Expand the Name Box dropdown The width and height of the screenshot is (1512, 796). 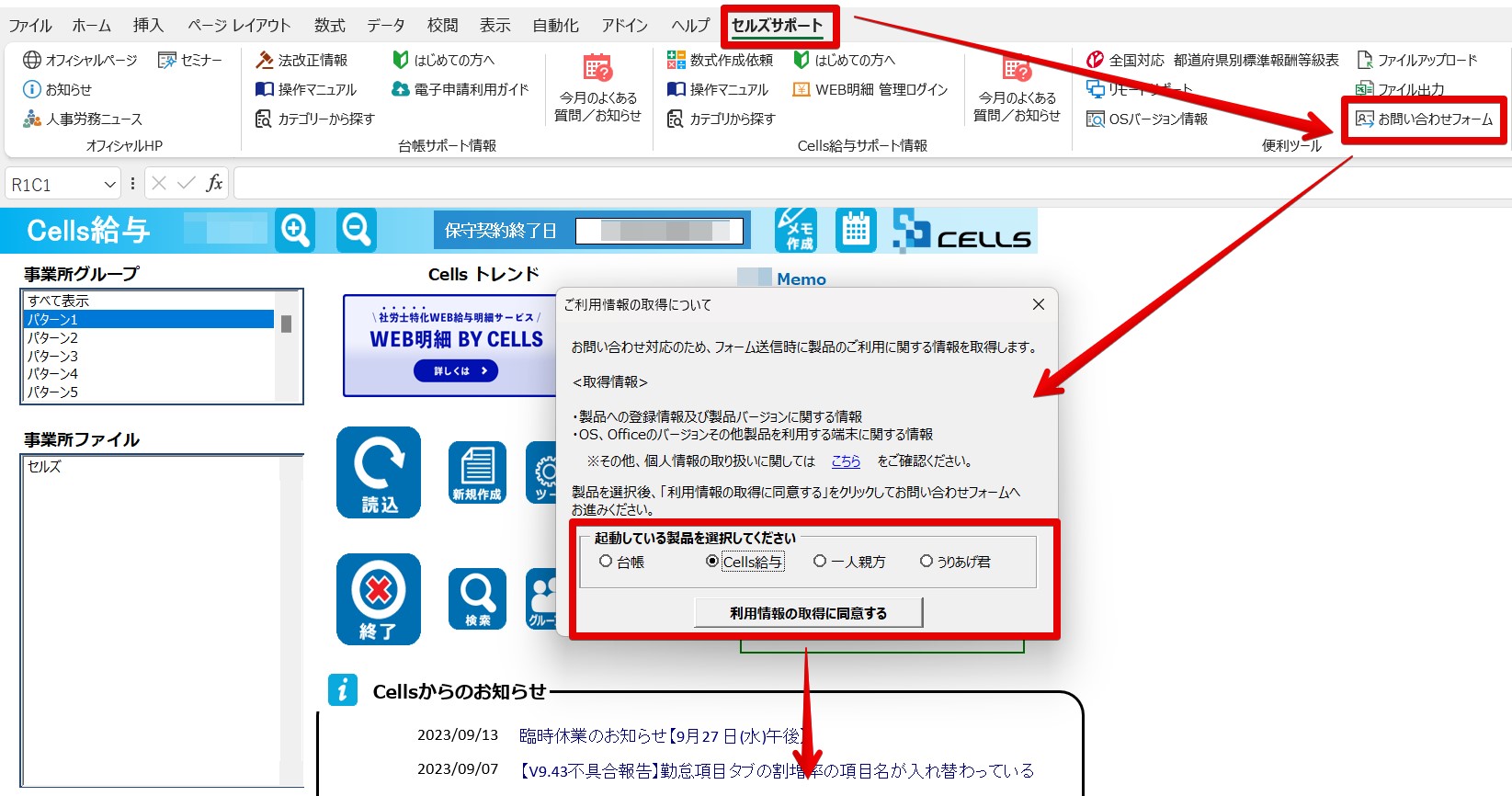coord(110,185)
